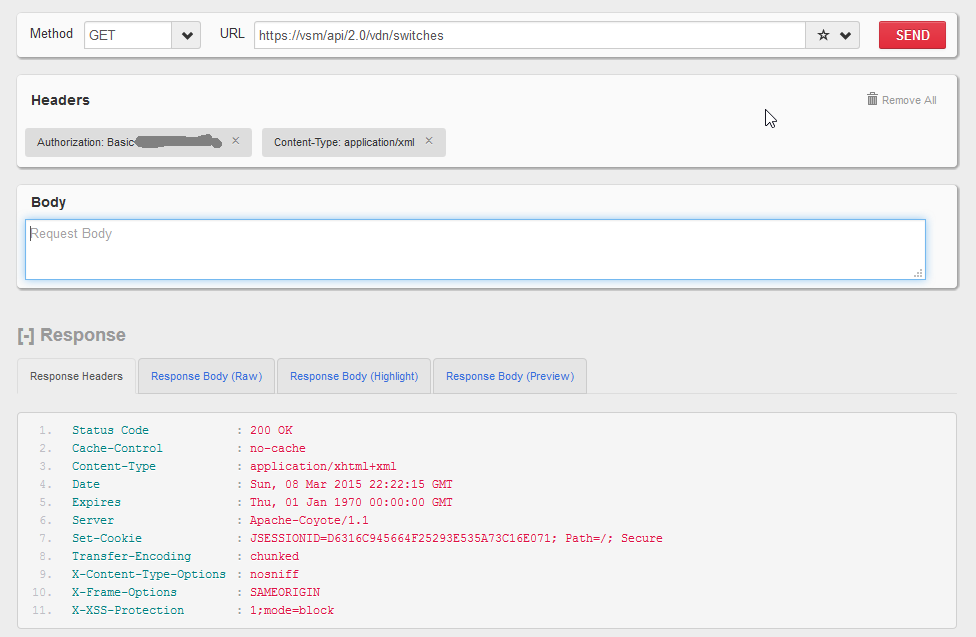Click the JSESSIONID cookie value
This screenshot has width=976, height=637.
[x=456, y=539]
